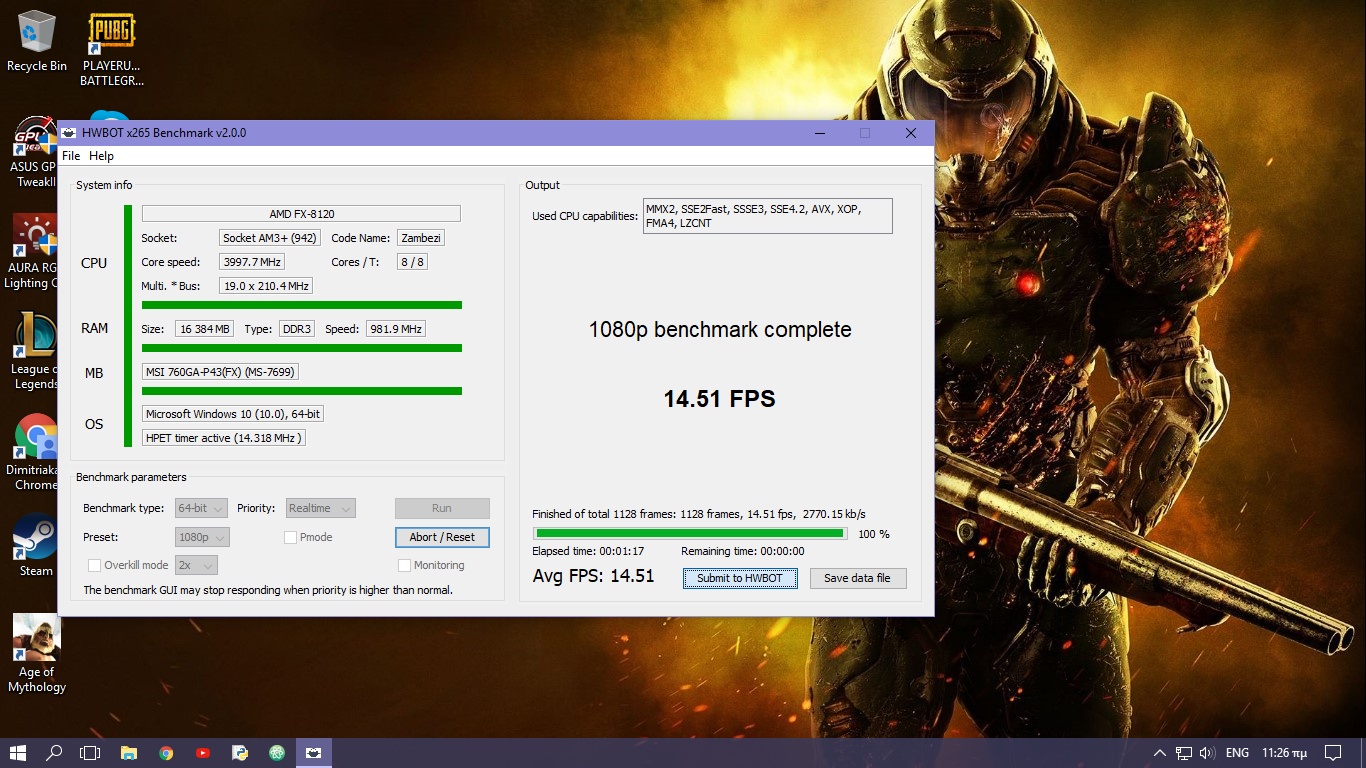Enable the Monitoring checkbox
This screenshot has width=1366, height=768.
404,565
